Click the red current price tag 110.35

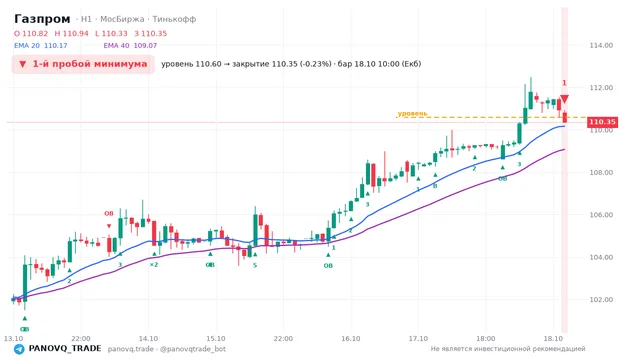pyautogui.click(x=602, y=122)
